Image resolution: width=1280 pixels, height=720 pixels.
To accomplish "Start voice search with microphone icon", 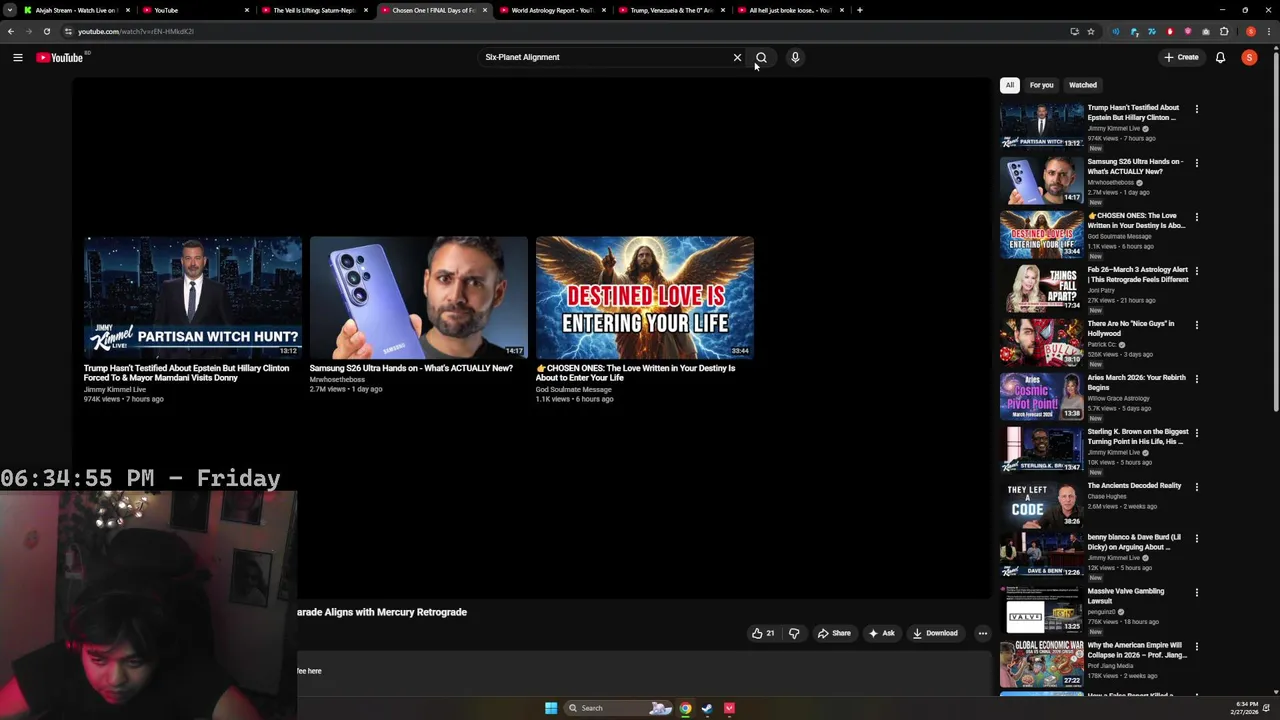I will coord(795,57).
